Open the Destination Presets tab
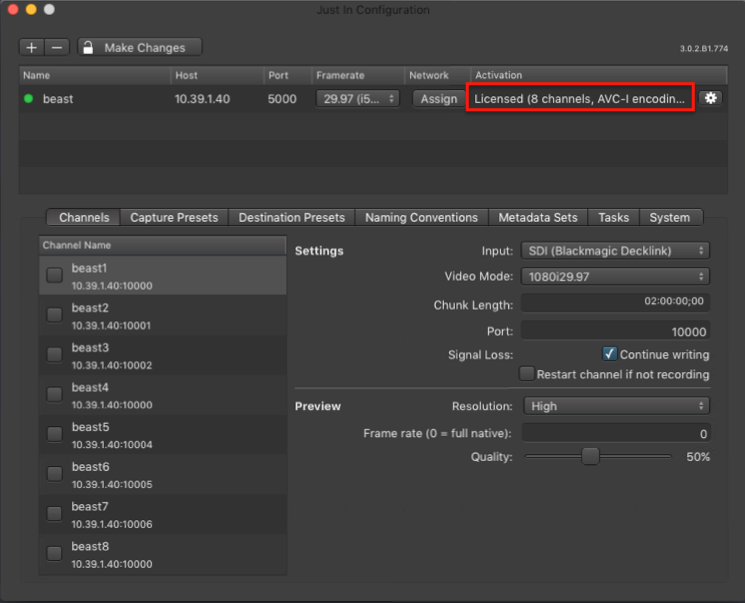This screenshot has height=603, width=745. 292,217
